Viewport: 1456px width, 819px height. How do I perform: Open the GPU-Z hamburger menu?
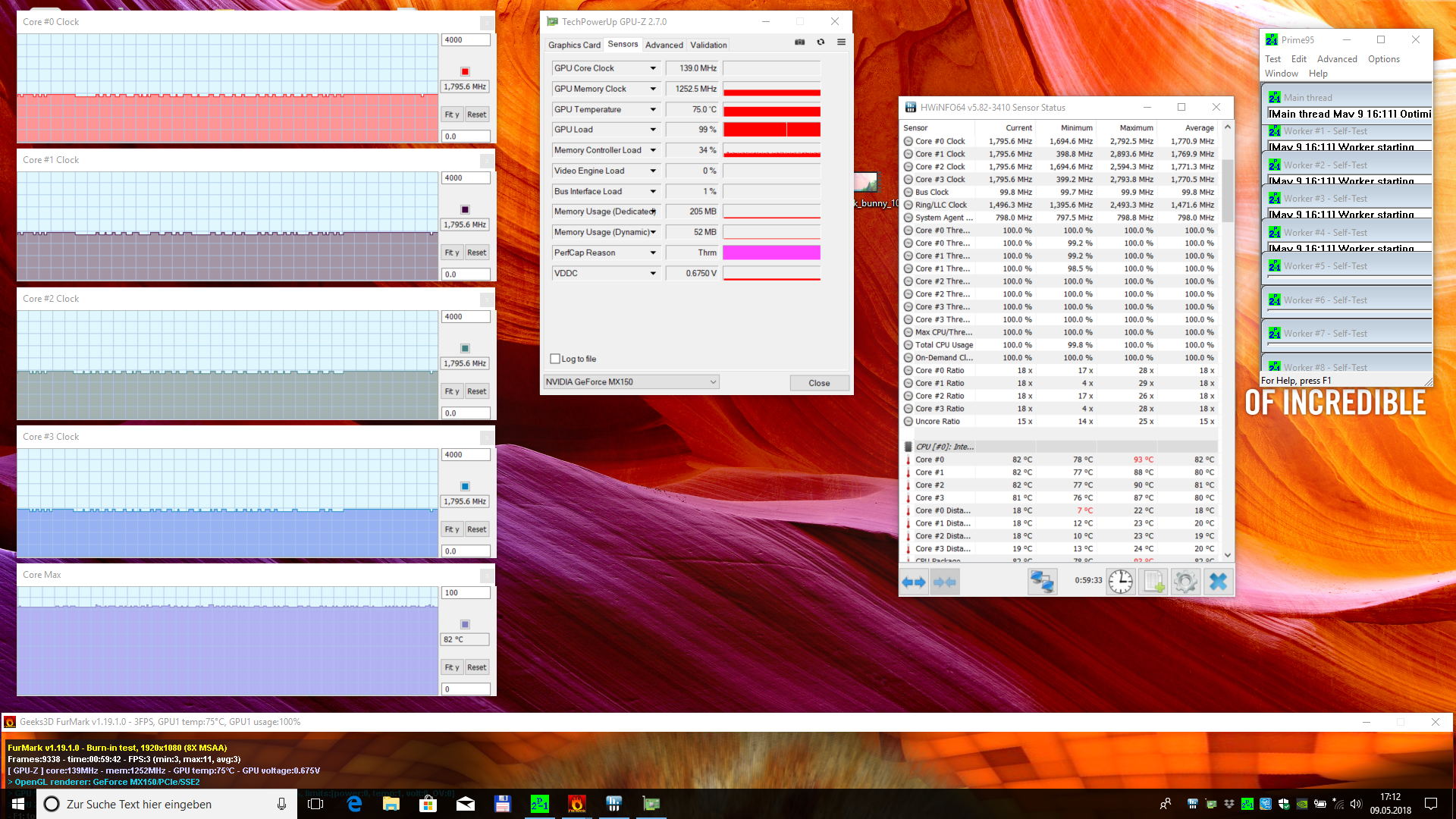coord(841,42)
